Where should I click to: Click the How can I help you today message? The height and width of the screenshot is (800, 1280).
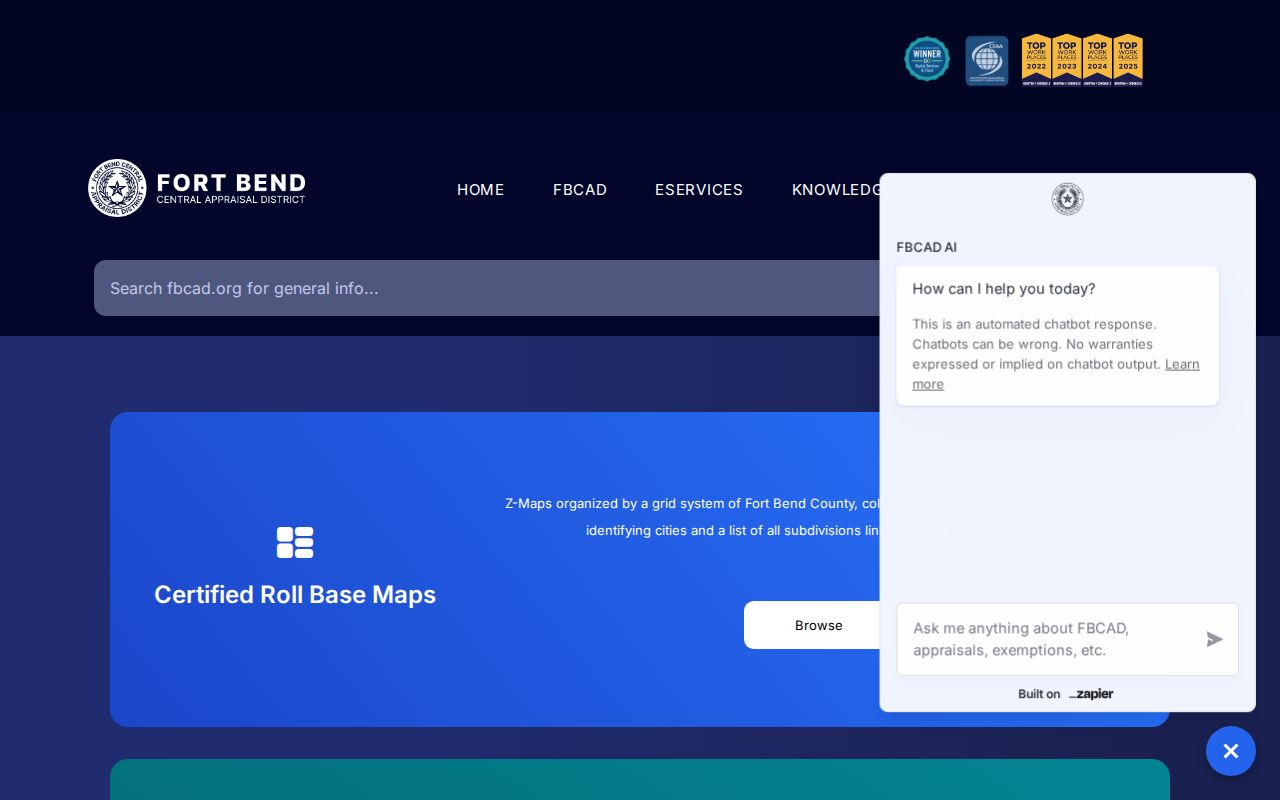coord(1004,289)
